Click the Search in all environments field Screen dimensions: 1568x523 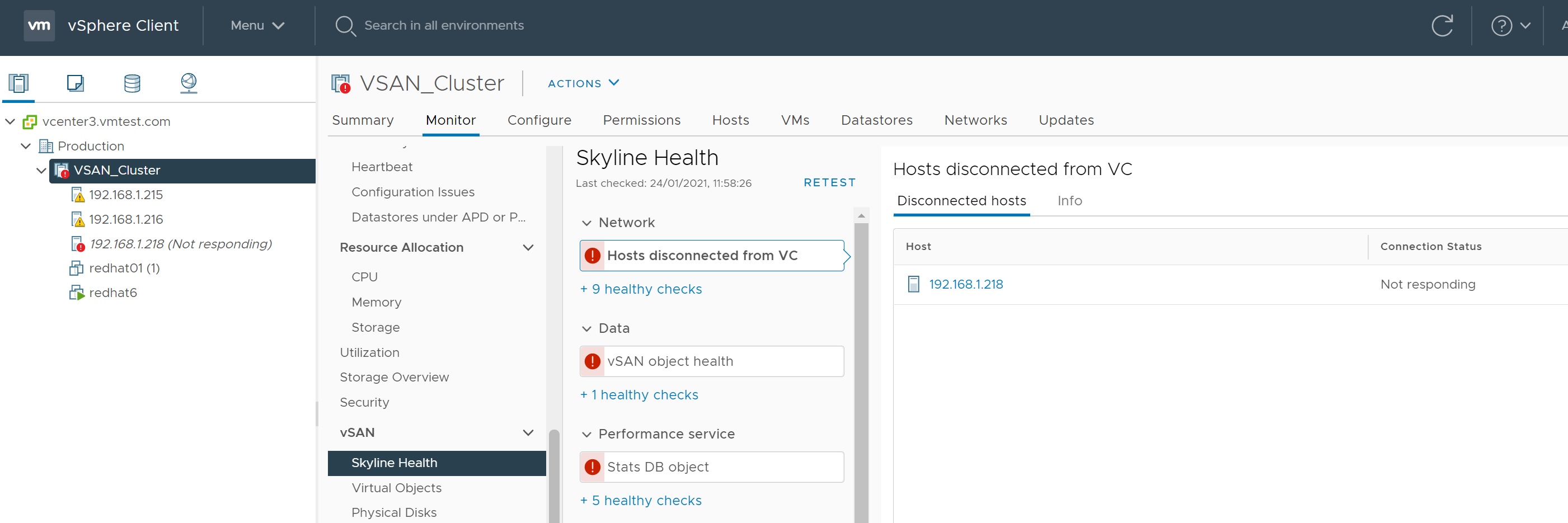click(444, 26)
